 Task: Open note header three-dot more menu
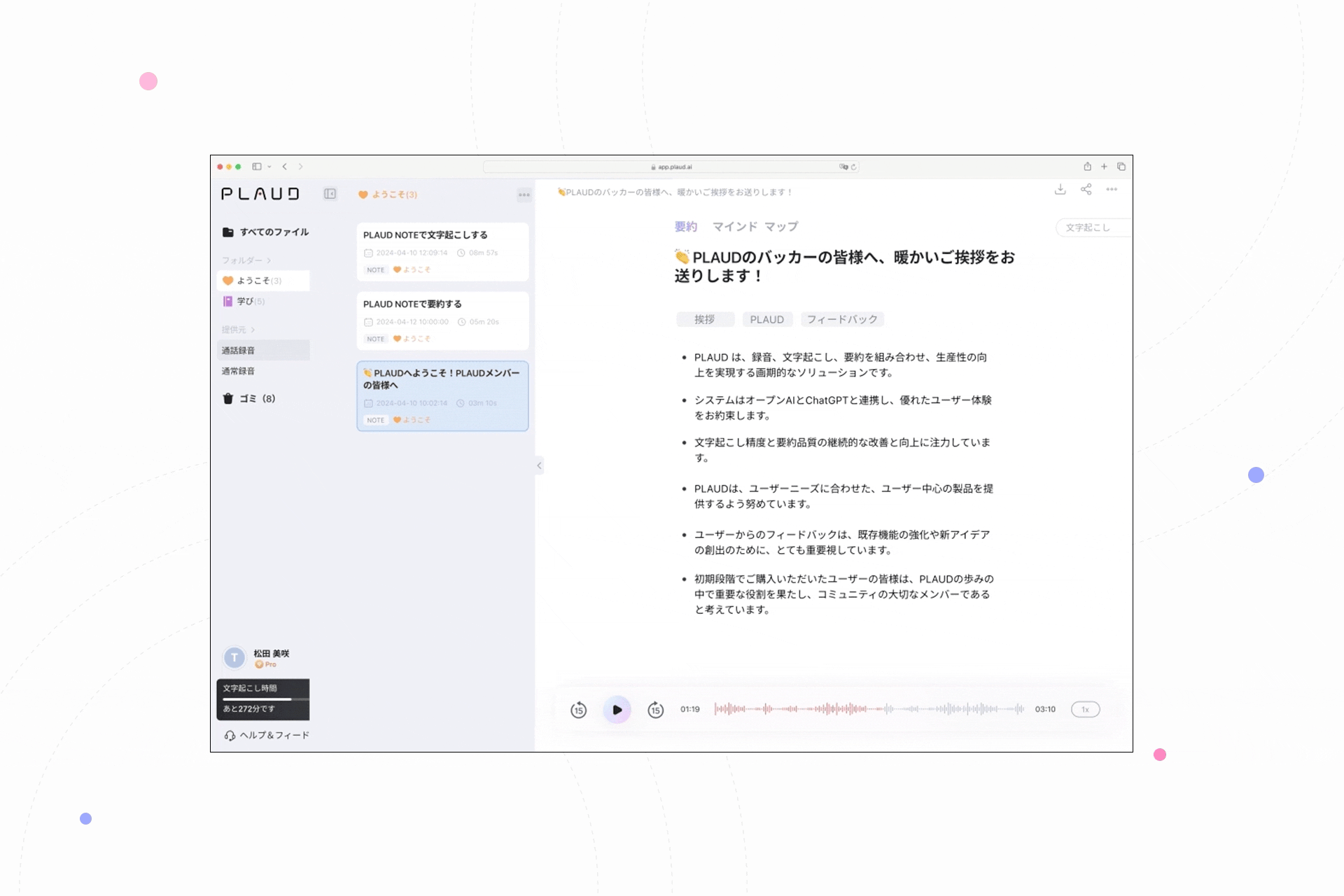coord(1112,190)
